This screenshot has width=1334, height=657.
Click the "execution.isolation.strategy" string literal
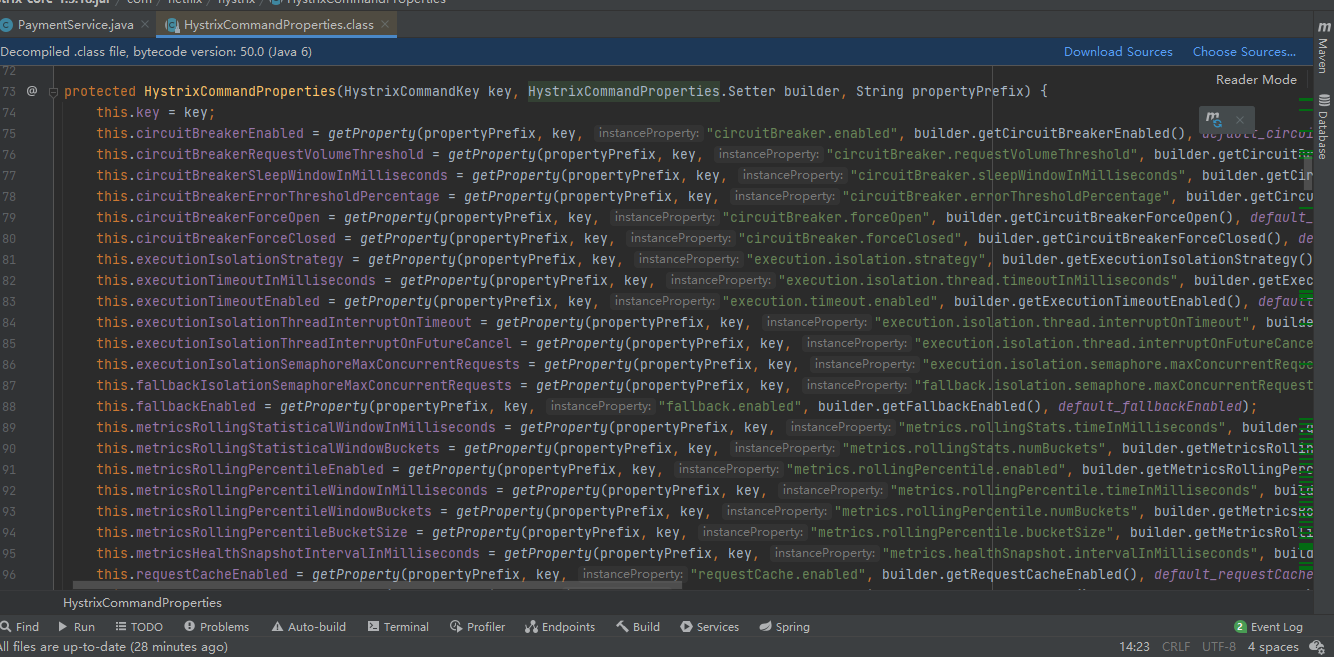pyautogui.click(x=866, y=260)
